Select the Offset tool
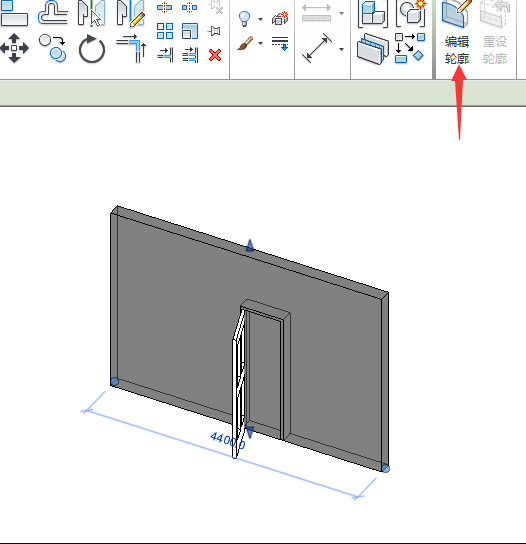The image size is (526, 544). 53,13
